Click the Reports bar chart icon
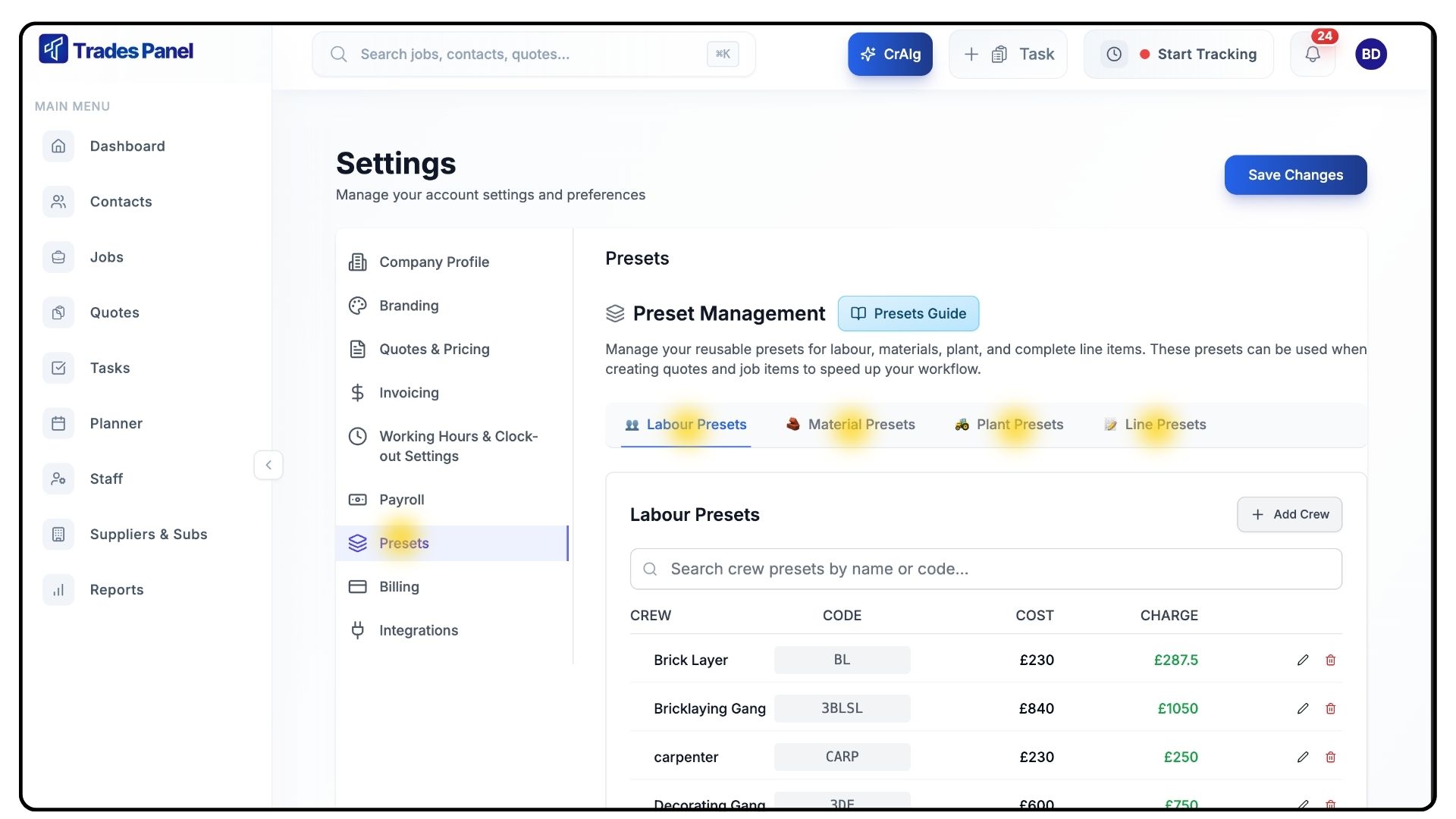1456x819 pixels. 58,590
